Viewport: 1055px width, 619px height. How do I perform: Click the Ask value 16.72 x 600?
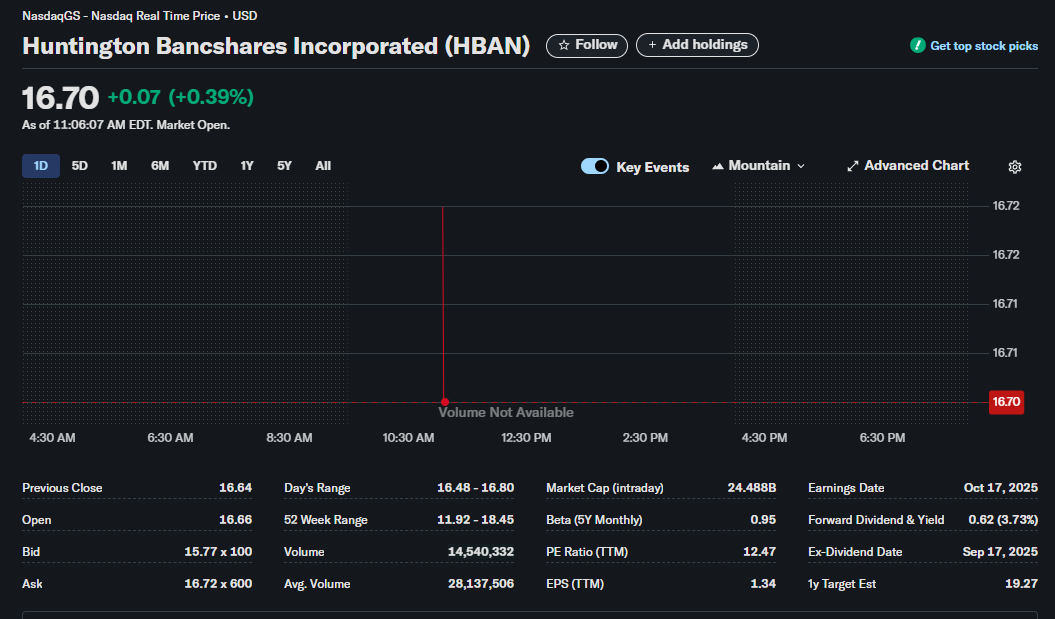point(218,584)
